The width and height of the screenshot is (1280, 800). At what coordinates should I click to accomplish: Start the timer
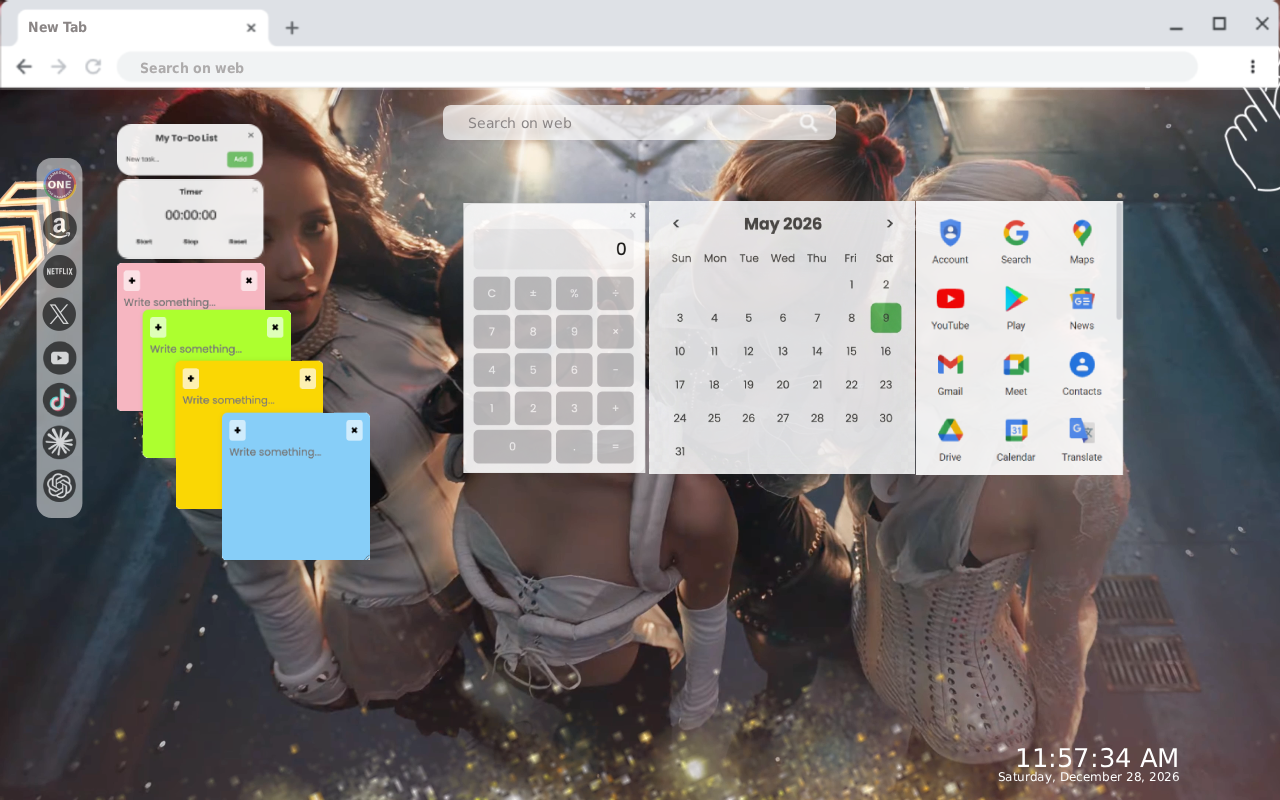pyautogui.click(x=144, y=241)
